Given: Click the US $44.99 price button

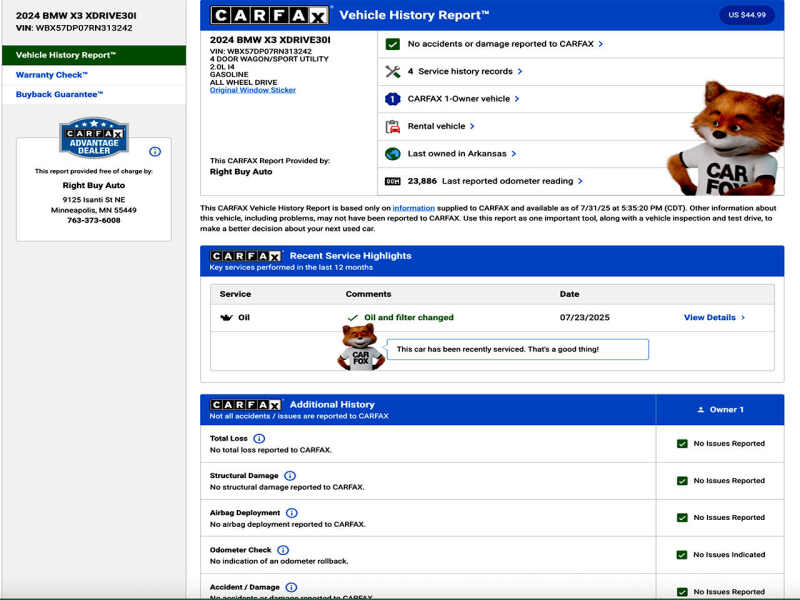Looking at the screenshot, I should point(747,15).
